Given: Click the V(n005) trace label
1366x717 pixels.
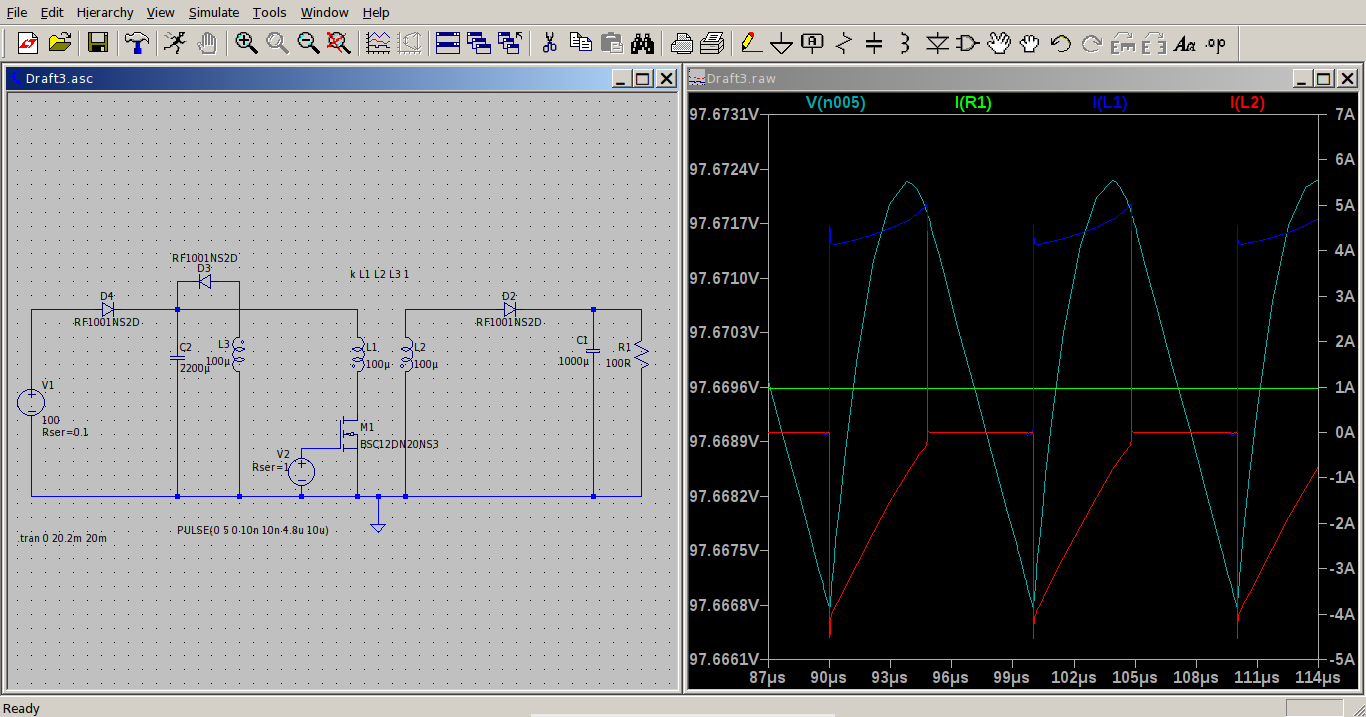Looking at the screenshot, I should pos(835,102).
